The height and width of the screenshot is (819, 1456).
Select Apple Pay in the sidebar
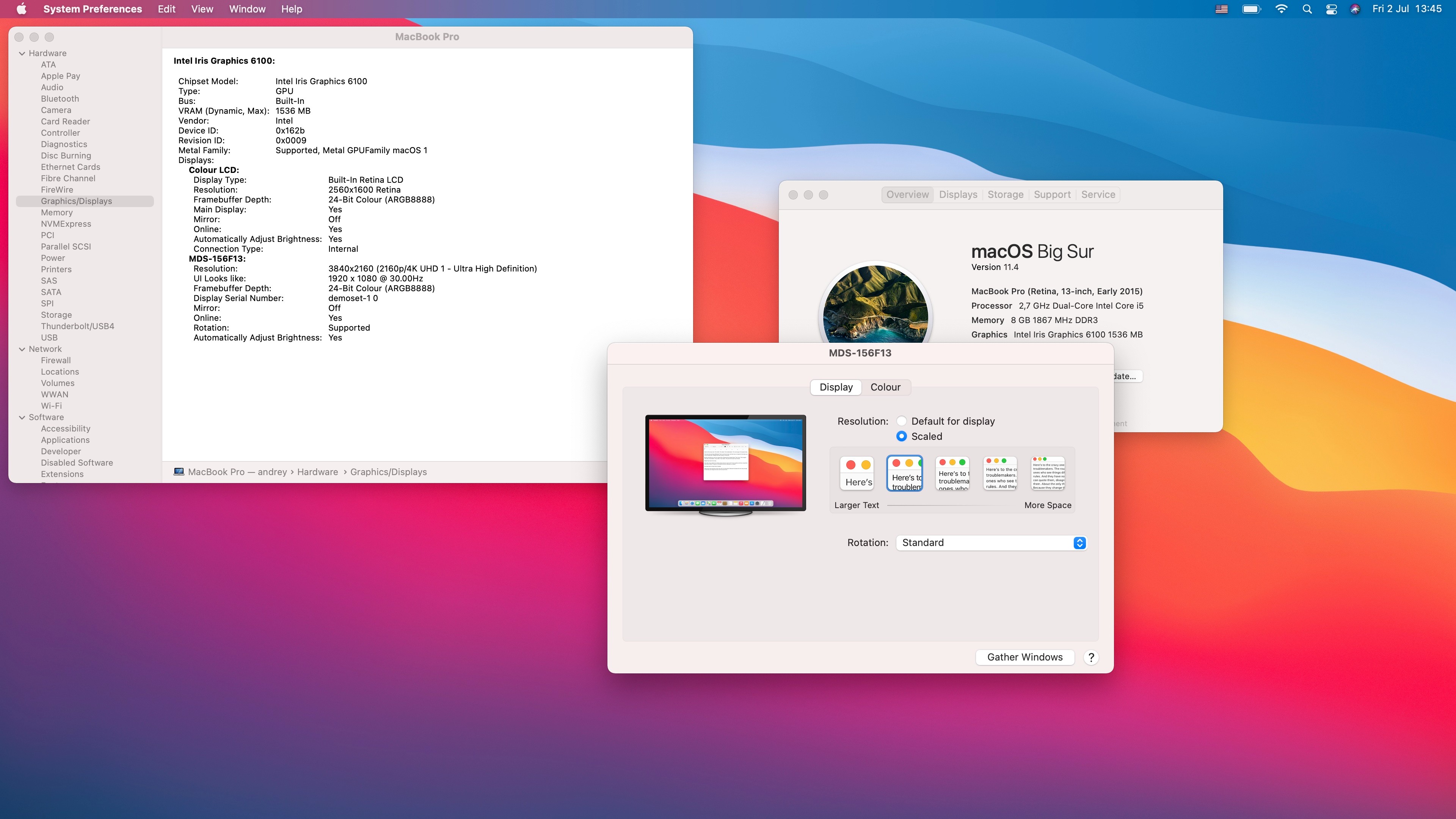click(61, 76)
